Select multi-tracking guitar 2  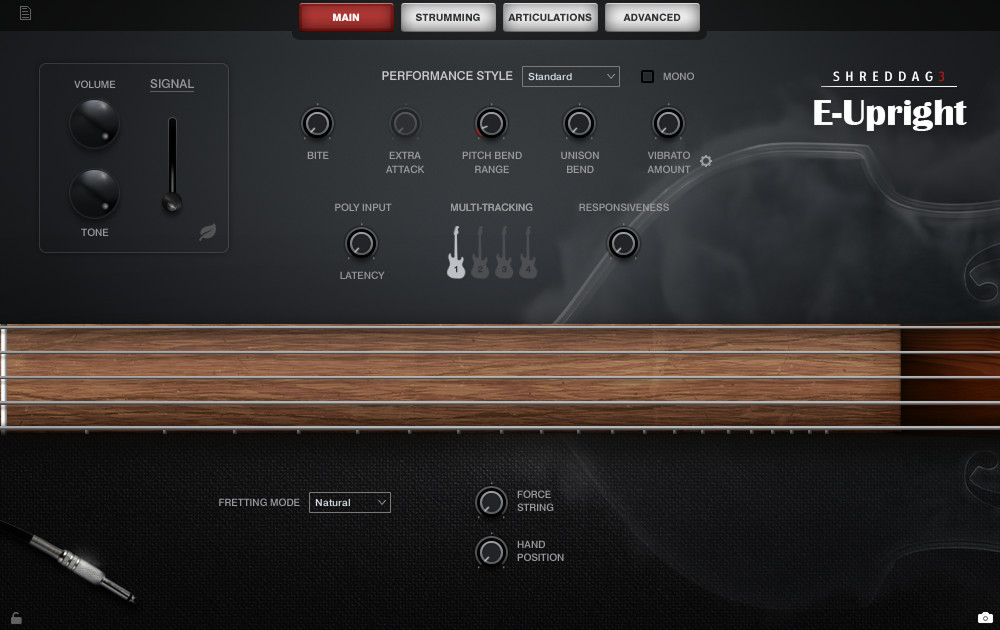point(480,253)
